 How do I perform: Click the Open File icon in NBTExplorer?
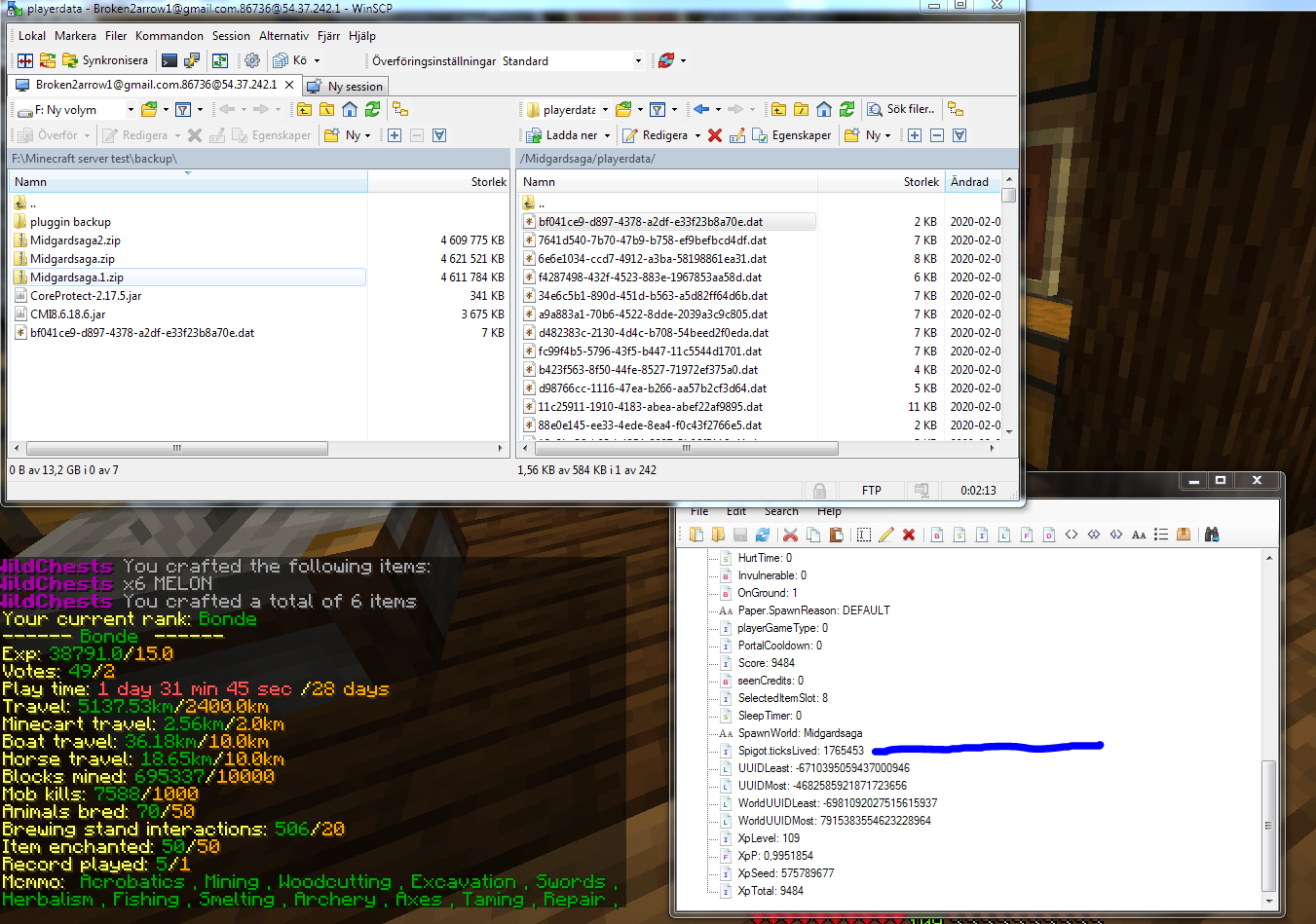696,534
